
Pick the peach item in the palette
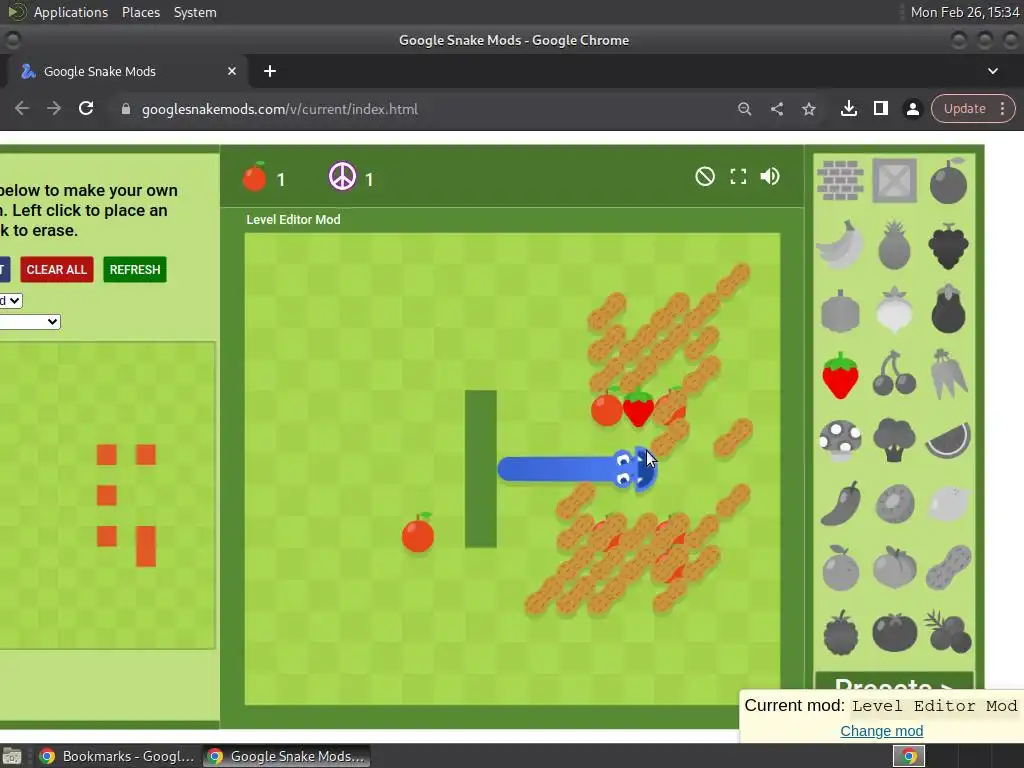(x=894, y=568)
